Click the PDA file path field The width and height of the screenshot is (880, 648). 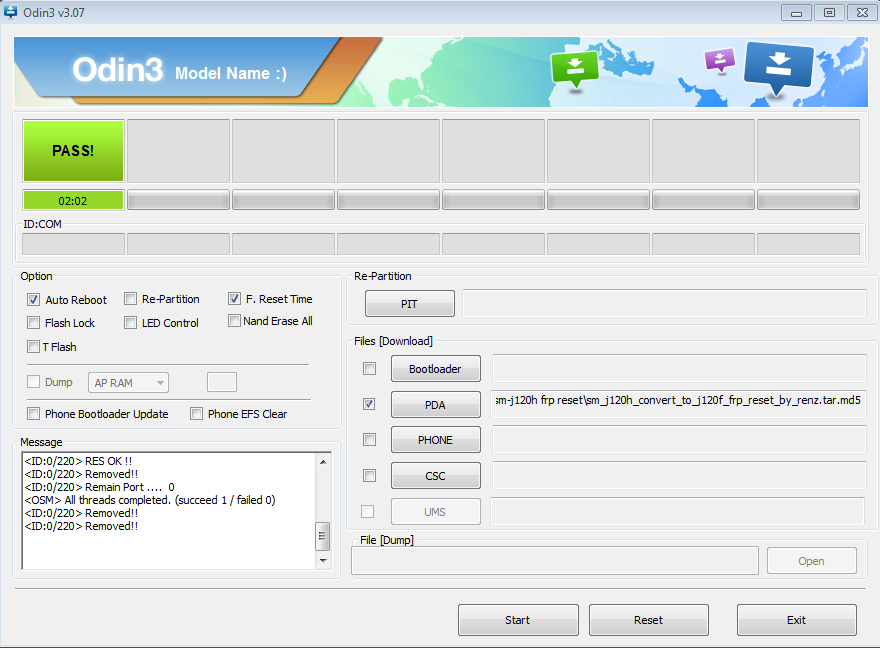pyautogui.click(x=678, y=404)
